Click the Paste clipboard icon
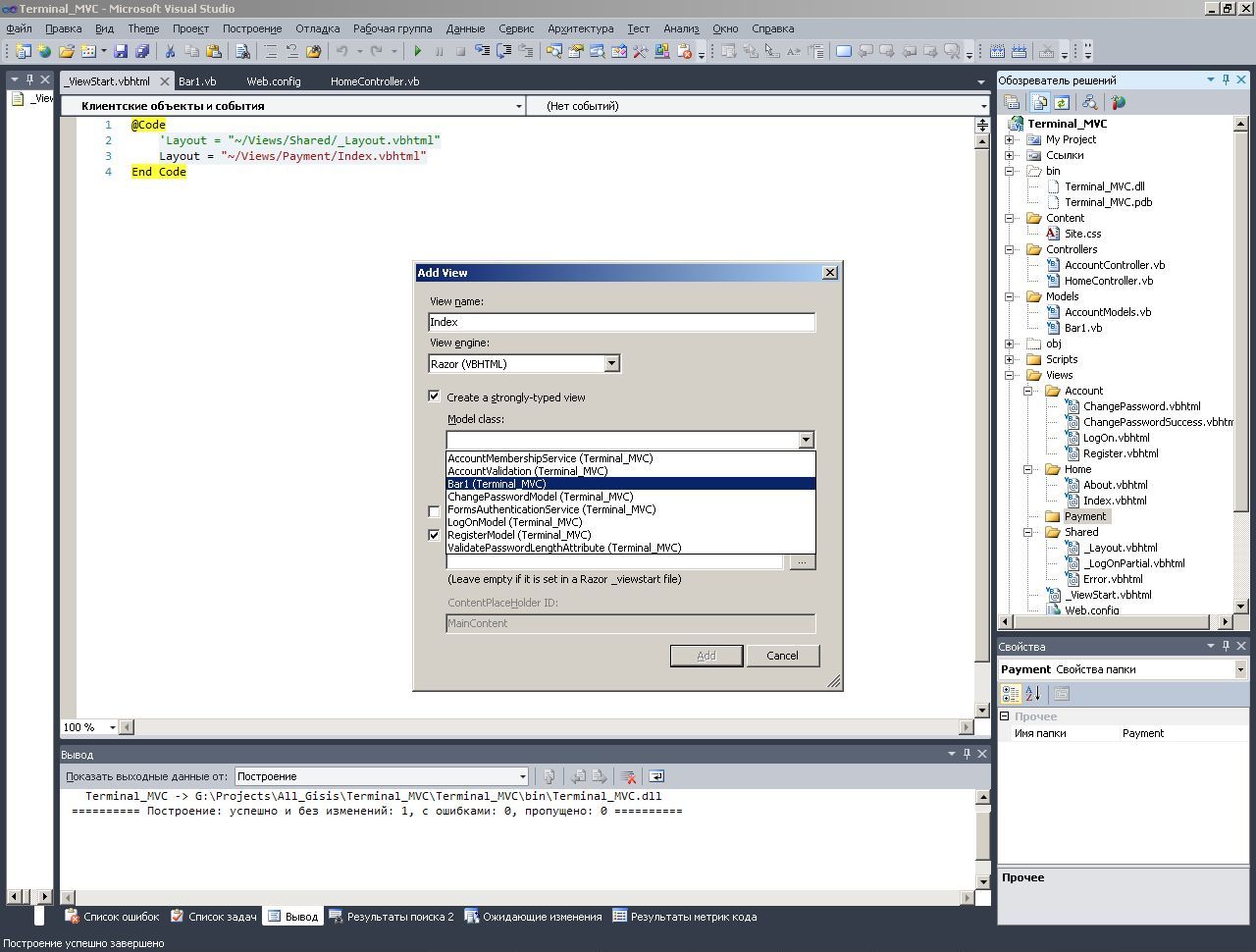The image size is (1256, 952). tap(213, 51)
